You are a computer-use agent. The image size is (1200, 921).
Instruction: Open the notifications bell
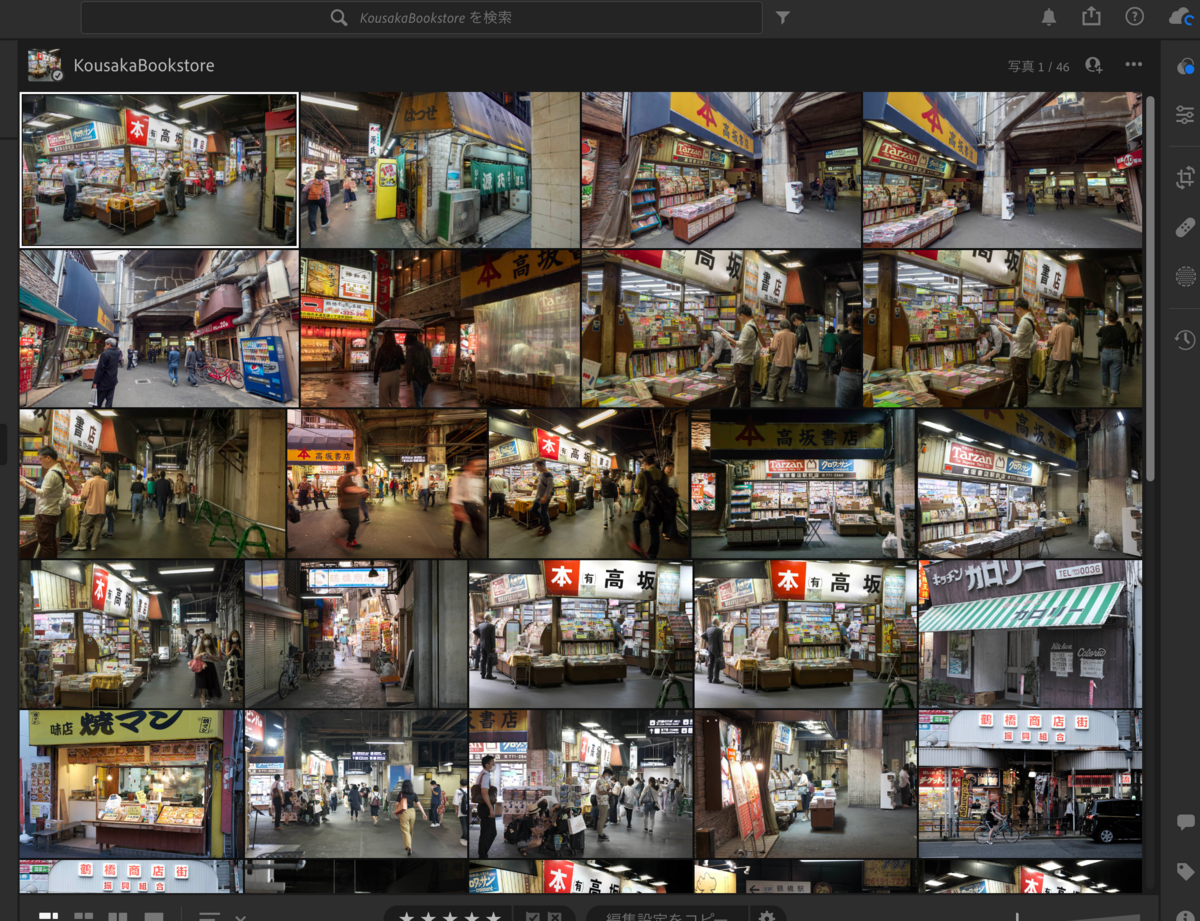[x=1049, y=17]
